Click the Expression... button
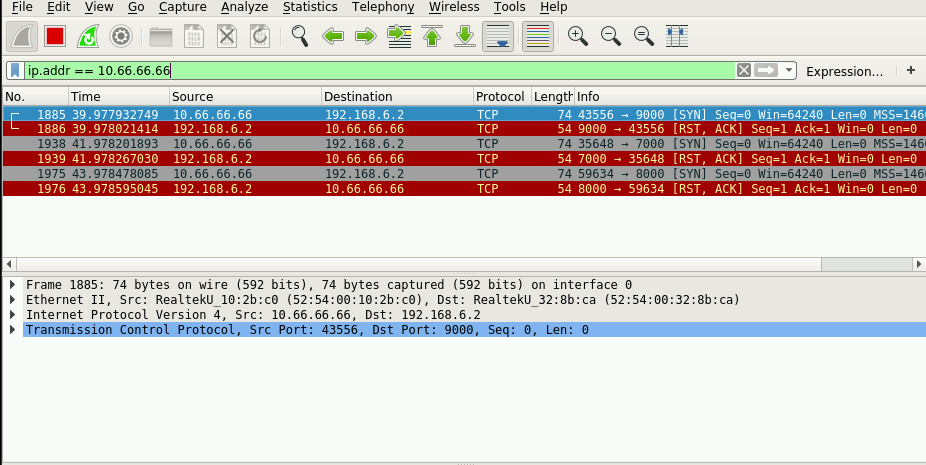The height and width of the screenshot is (465, 926). tap(844, 71)
